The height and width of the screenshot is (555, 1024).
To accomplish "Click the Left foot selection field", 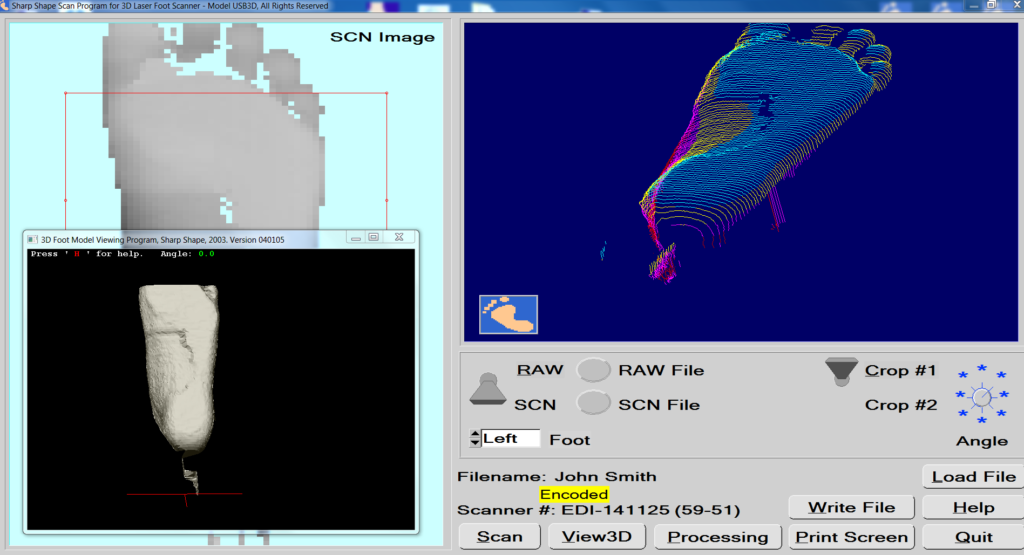I will click(510, 438).
